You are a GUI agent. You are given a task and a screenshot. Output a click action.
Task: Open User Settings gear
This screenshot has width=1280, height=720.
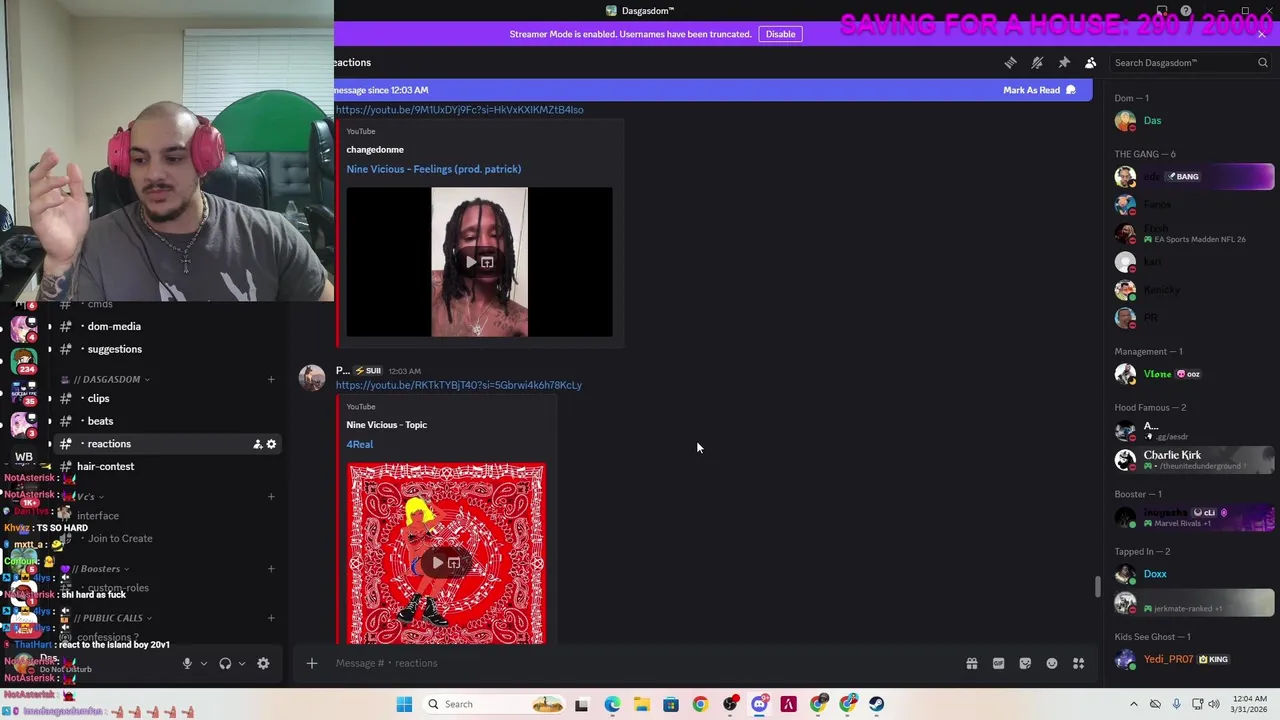click(263, 663)
